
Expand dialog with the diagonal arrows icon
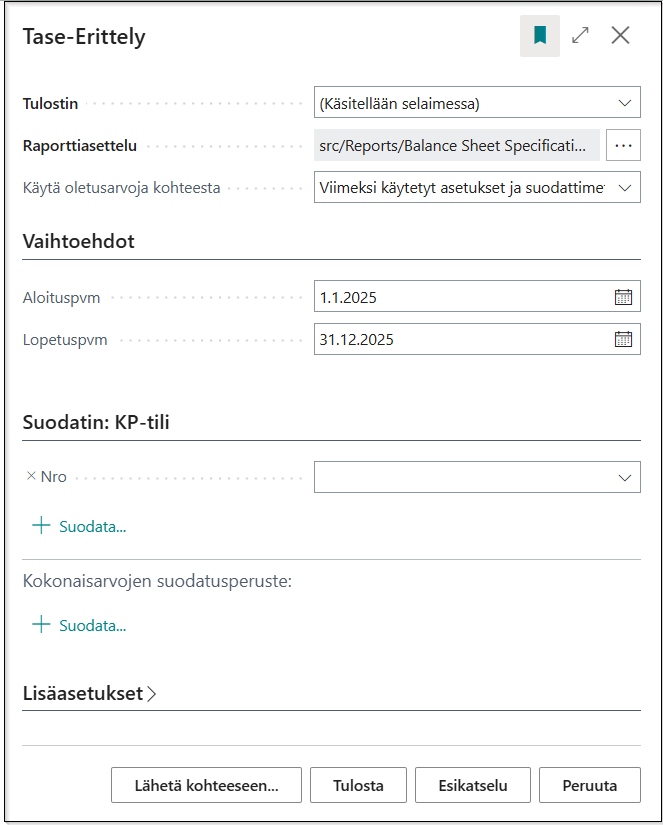pyautogui.click(x=580, y=36)
